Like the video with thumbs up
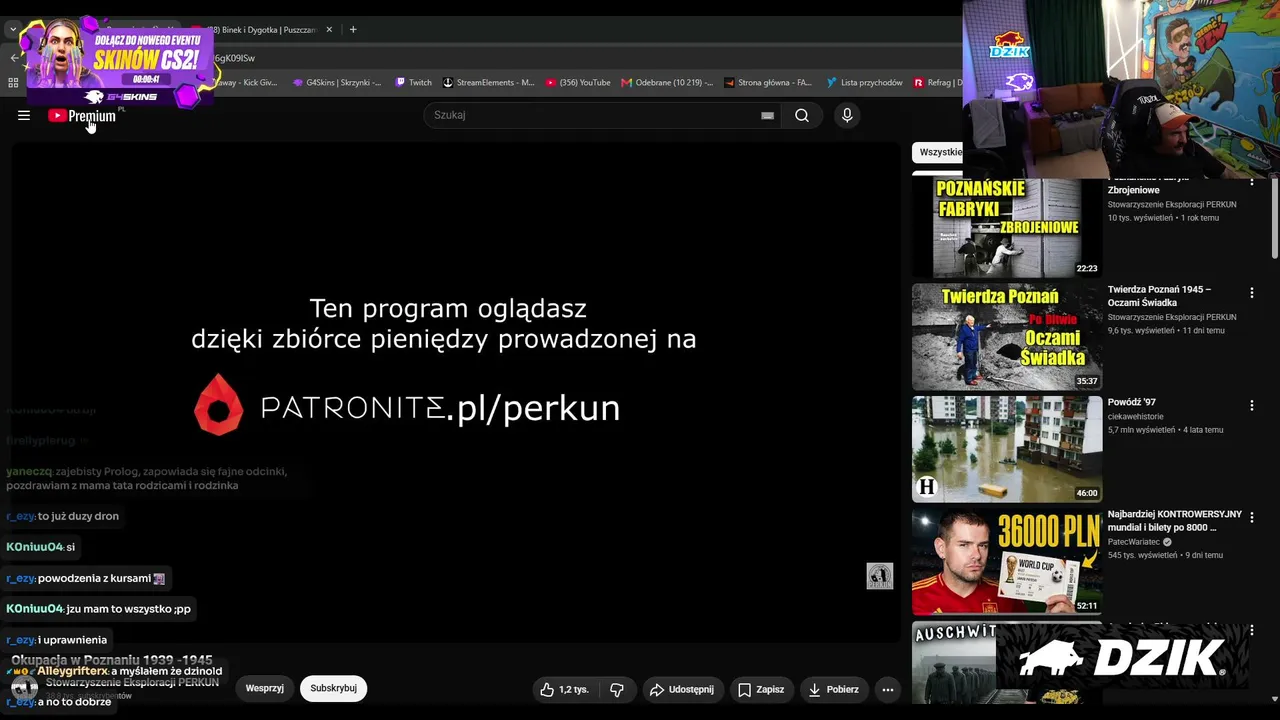This screenshot has width=1280, height=720. (x=564, y=689)
